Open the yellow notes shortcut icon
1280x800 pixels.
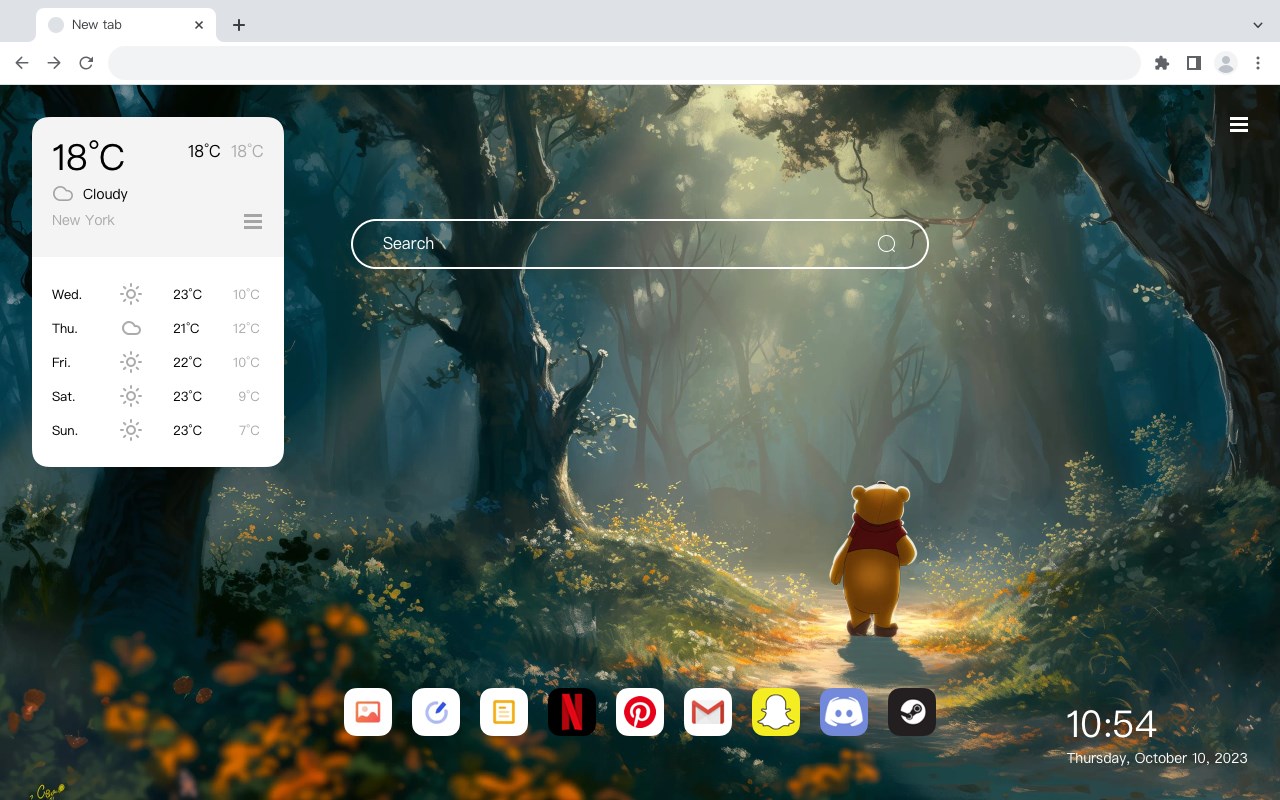coord(504,712)
